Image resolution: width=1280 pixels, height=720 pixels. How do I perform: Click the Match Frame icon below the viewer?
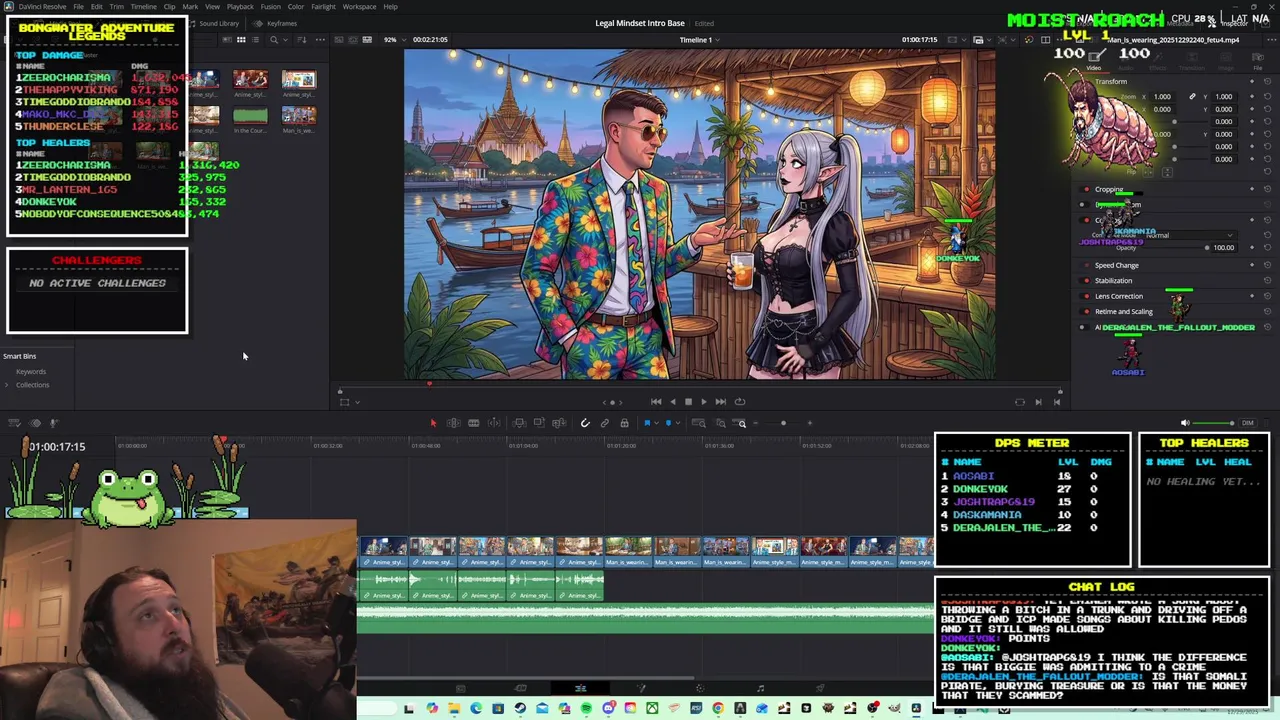1020,402
